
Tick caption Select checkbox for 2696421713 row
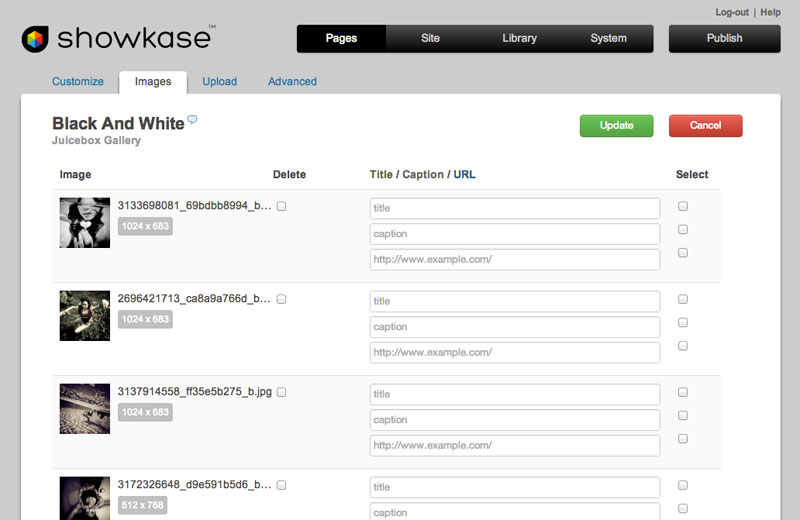pos(683,323)
